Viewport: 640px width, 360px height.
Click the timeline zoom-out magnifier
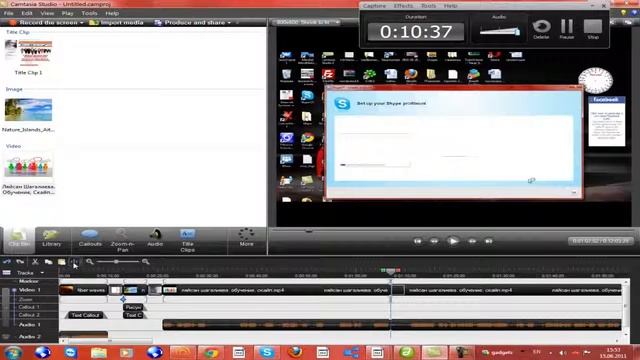90,262
